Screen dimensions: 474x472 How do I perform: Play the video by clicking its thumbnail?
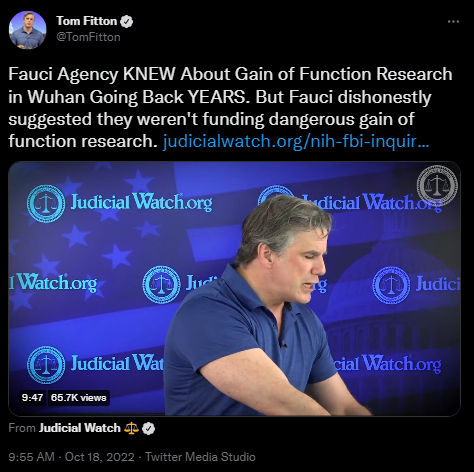pyautogui.click(x=234, y=289)
